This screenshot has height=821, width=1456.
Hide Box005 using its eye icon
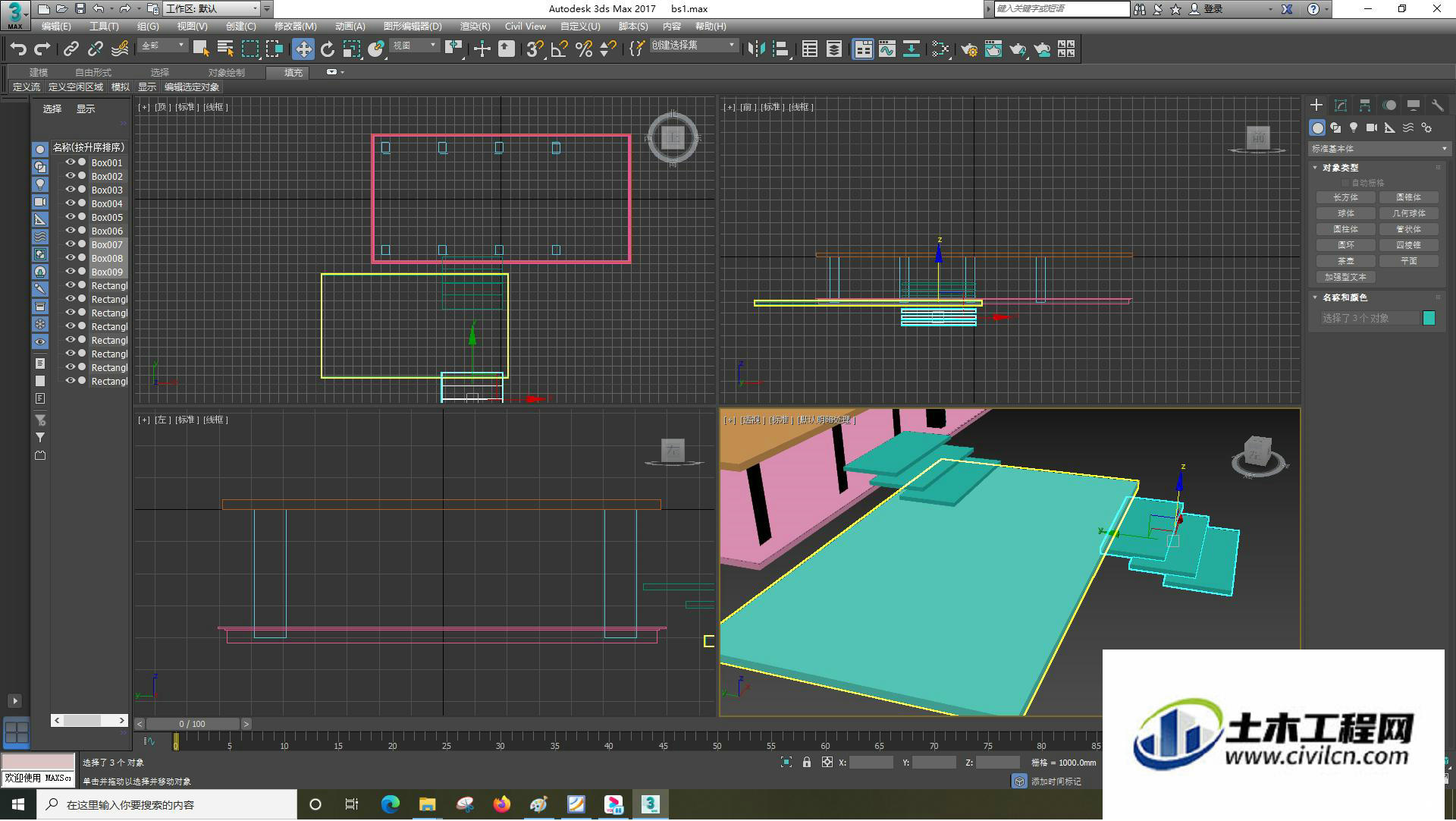[71, 217]
